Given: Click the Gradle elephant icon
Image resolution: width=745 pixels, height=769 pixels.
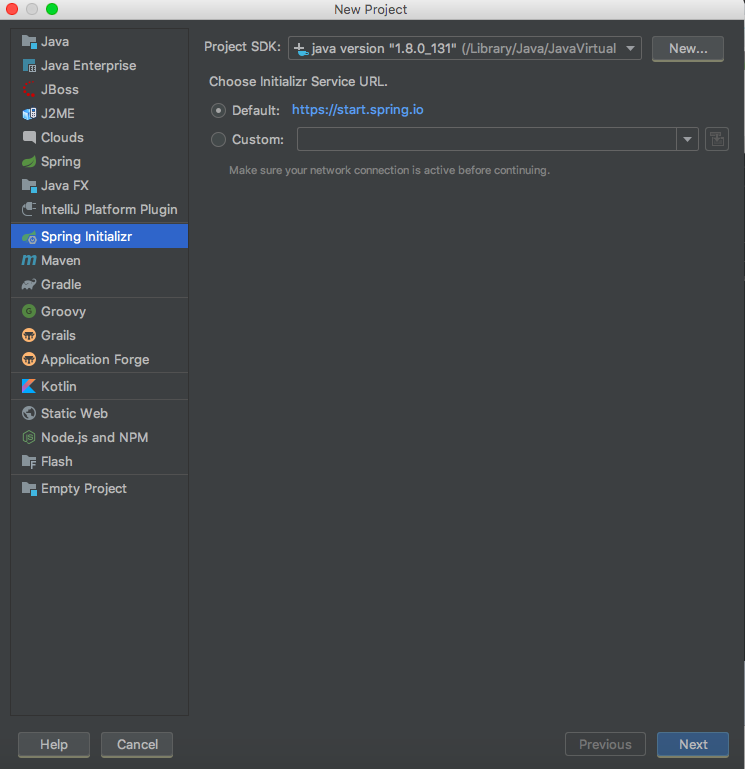Looking at the screenshot, I should tap(29, 285).
